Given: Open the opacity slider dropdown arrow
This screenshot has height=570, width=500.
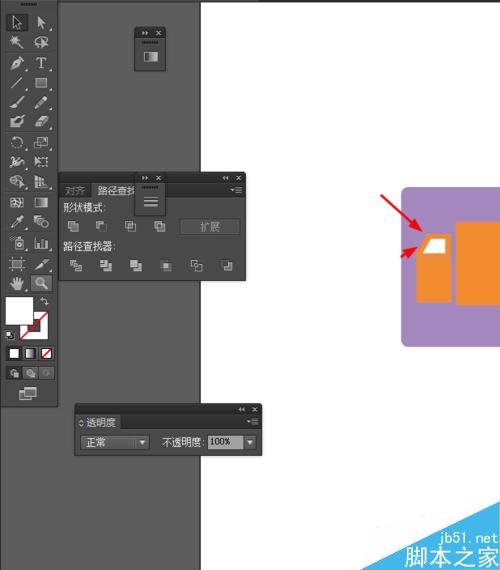Looking at the screenshot, I should click(250, 442).
